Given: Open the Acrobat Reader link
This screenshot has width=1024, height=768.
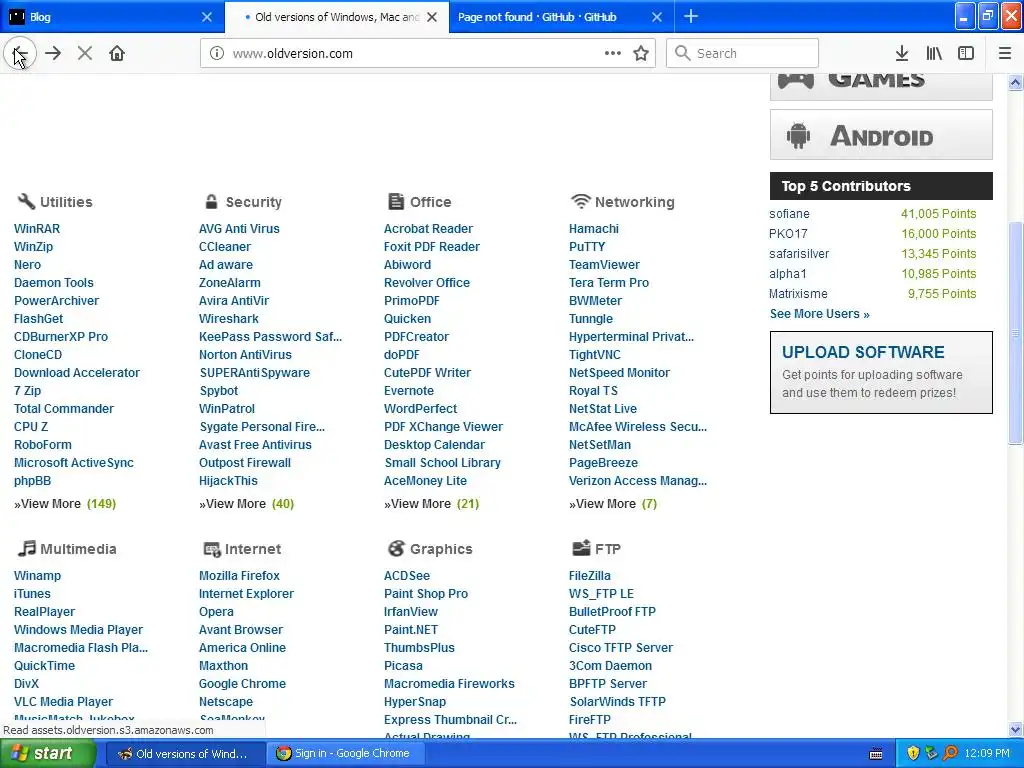Looking at the screenshot, I should click(428, 229).
